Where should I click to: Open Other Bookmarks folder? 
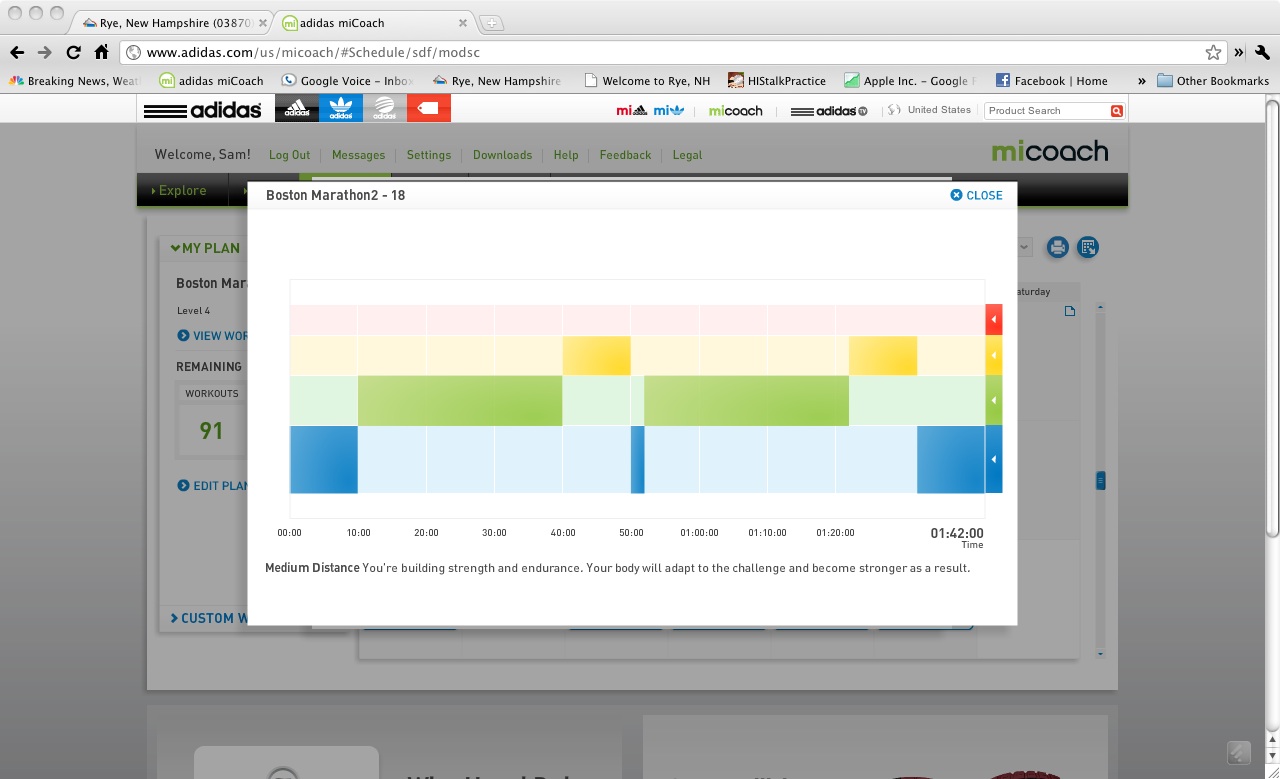pos(1213,81)
